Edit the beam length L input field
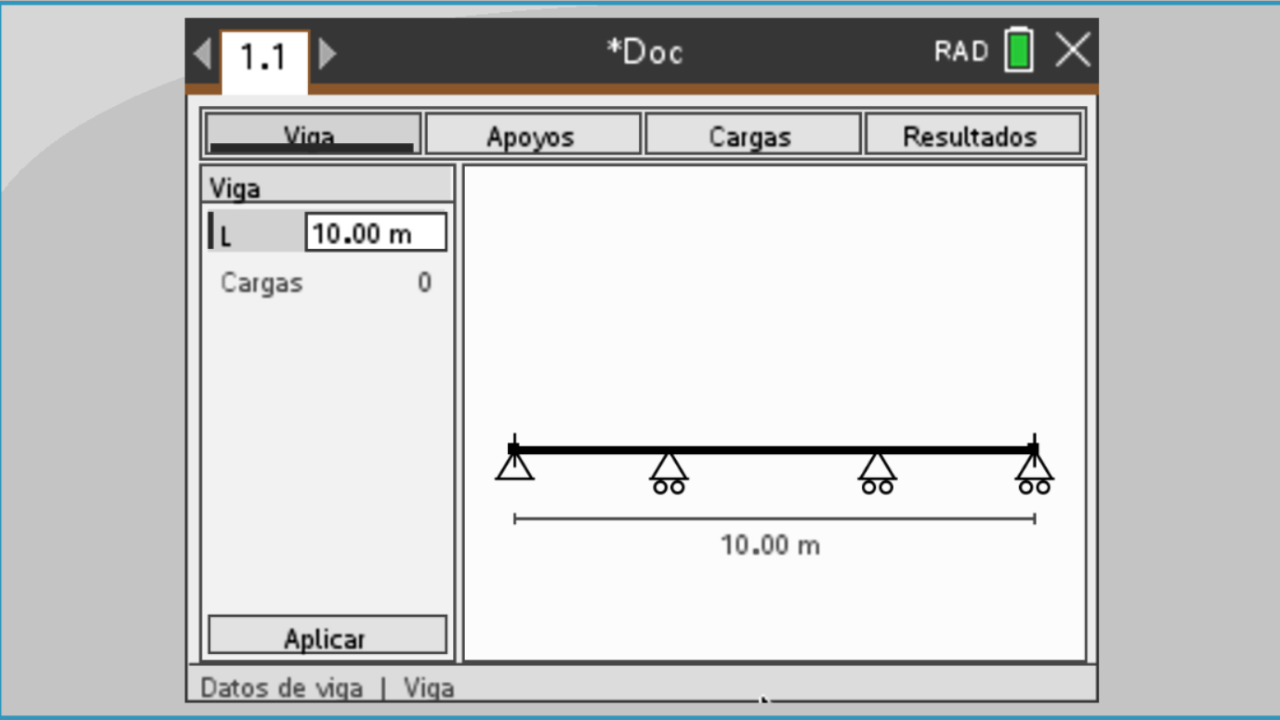The width and height of the screenshot is (1280, 720). [376, 233]
